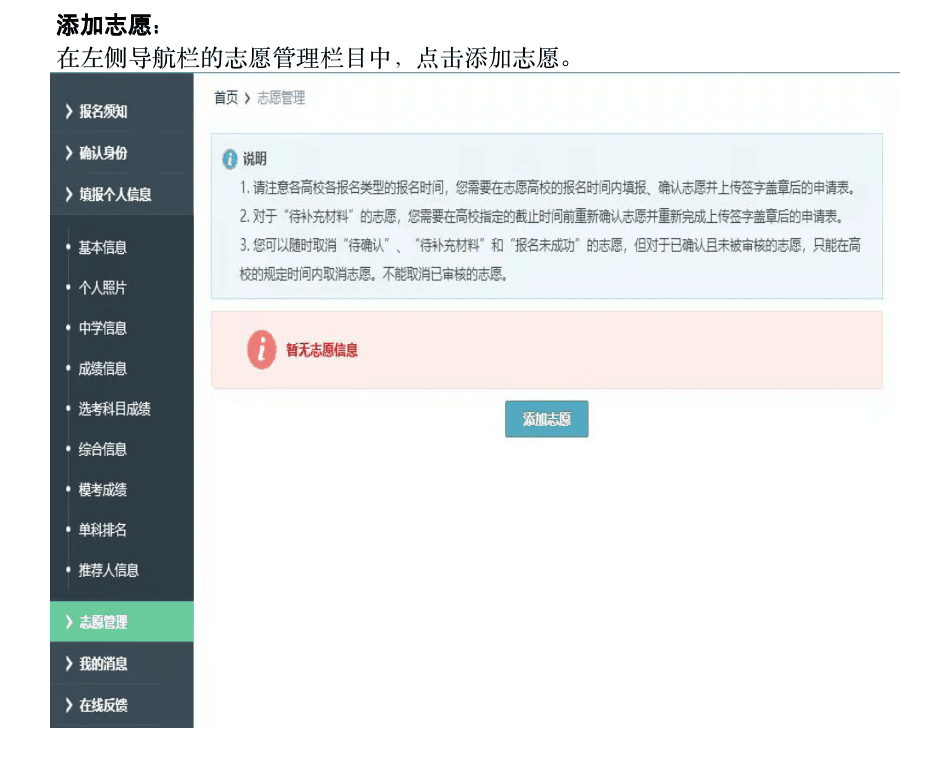Open 个人照片 in the sidebar
This screenshot has height=766, width=932.
pyautogui.click(x=102, y=288)
